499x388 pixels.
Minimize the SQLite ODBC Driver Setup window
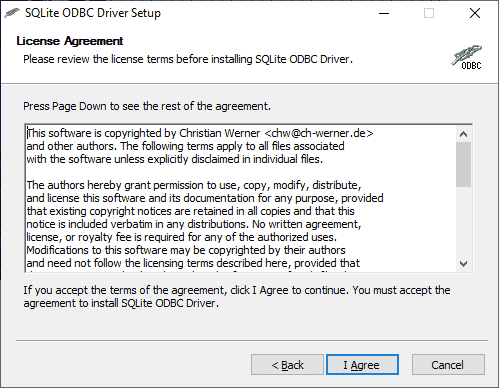click(x=384, y=13)
